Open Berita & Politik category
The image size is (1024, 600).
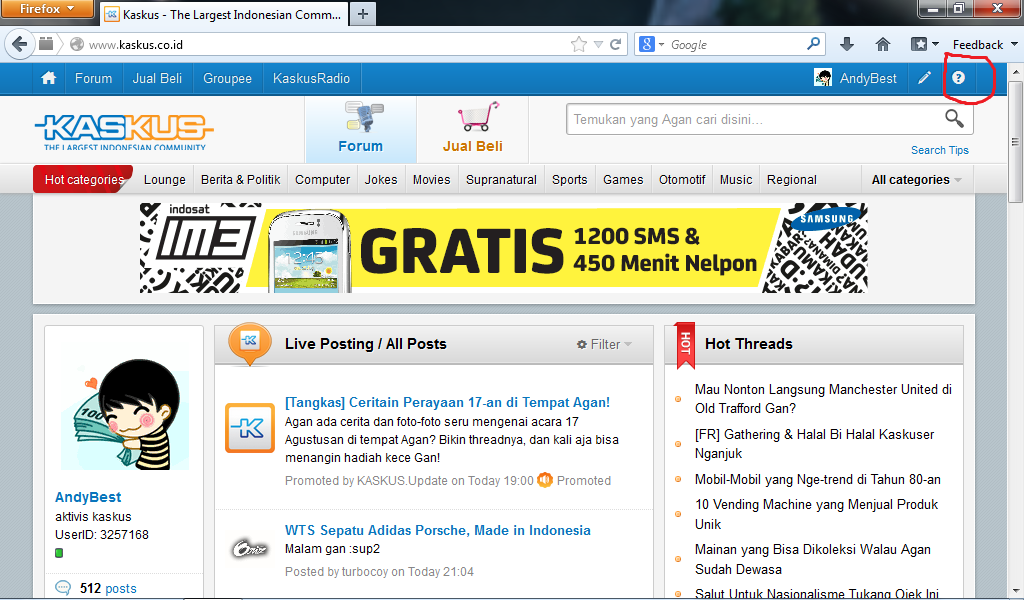tap(240, 180)
